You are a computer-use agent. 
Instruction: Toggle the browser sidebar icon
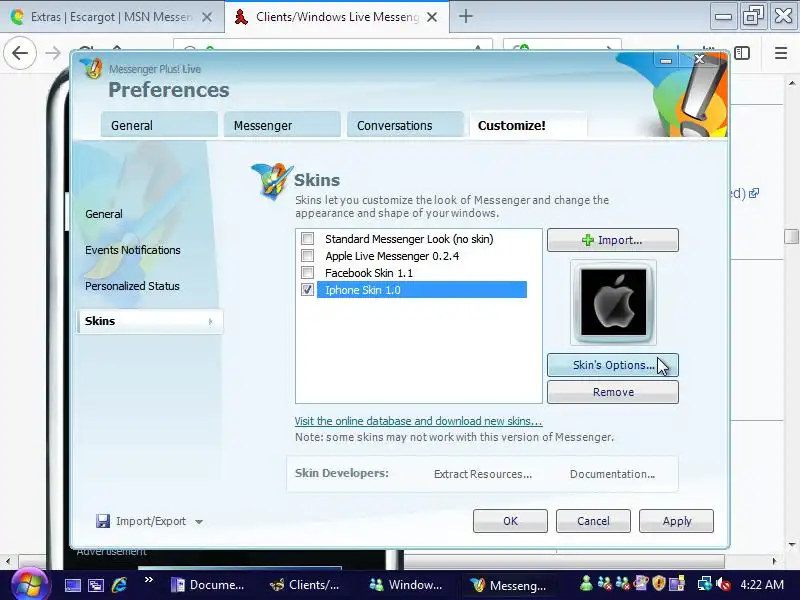742,53
